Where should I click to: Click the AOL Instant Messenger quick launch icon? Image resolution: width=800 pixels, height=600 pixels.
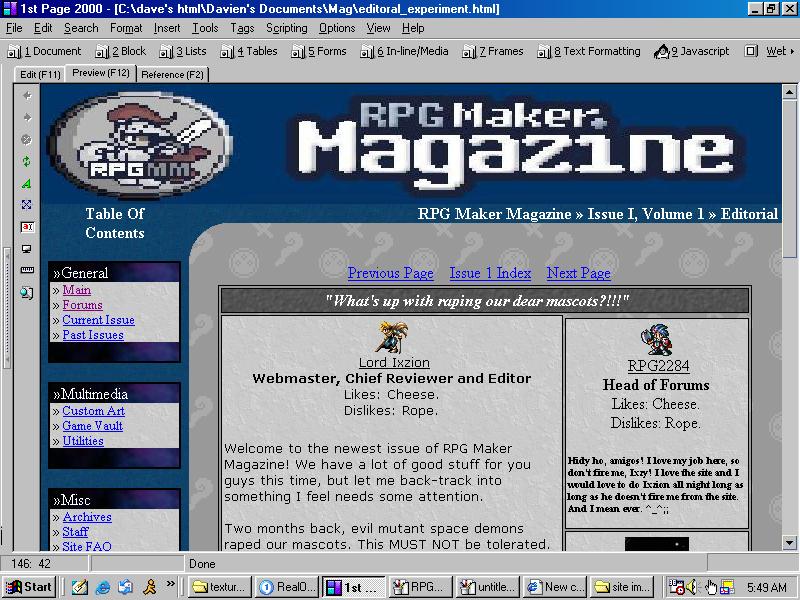click(x=149, y=587)
